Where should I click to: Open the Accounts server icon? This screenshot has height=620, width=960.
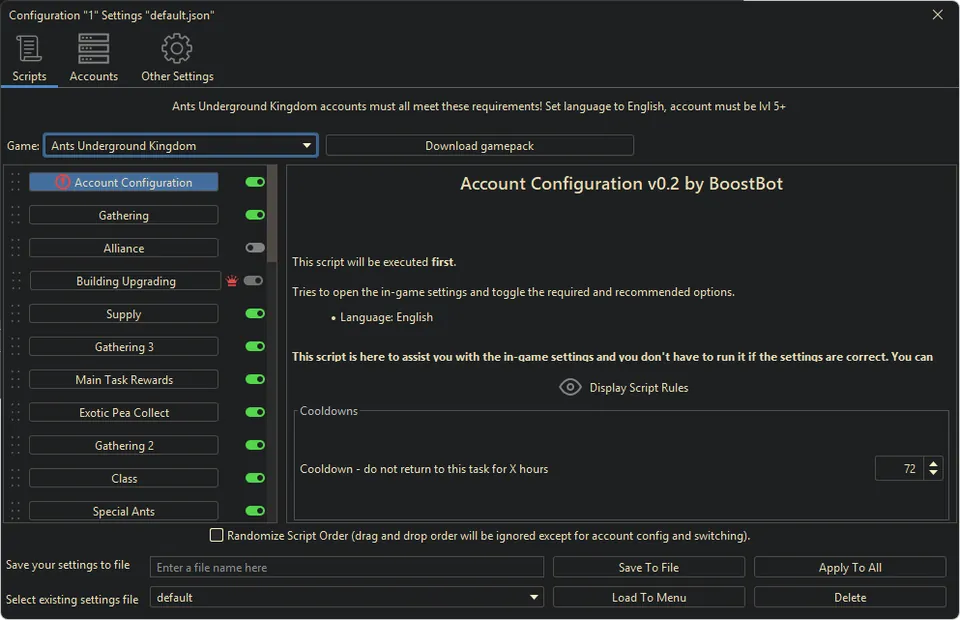point(94,48)
